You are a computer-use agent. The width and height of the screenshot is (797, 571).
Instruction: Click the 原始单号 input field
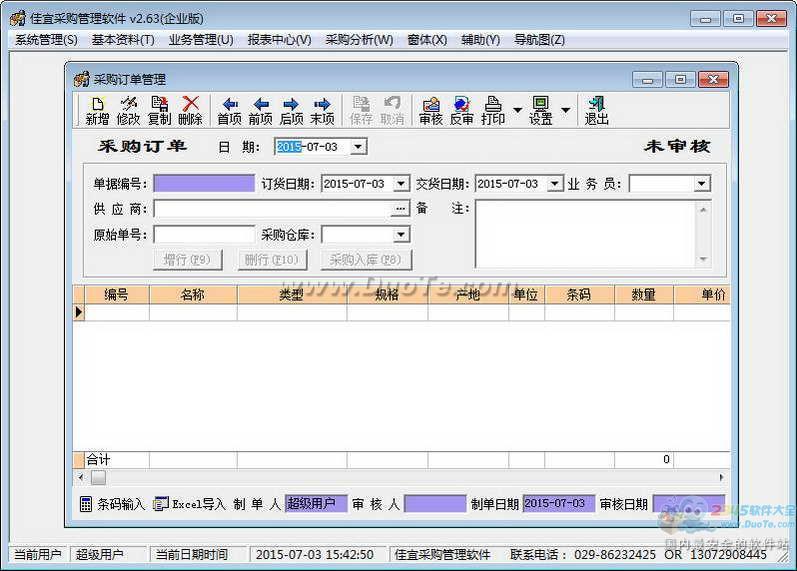[204, 234]
